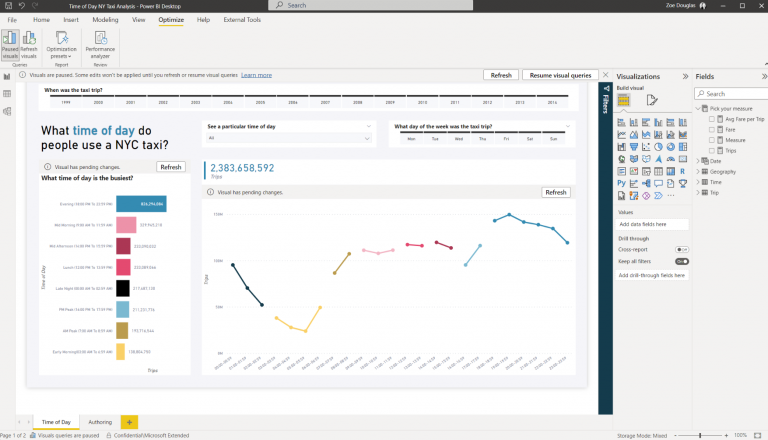Insert the Q&A speech bubble visual
The image size is (768, 440).
pos(658,183)
